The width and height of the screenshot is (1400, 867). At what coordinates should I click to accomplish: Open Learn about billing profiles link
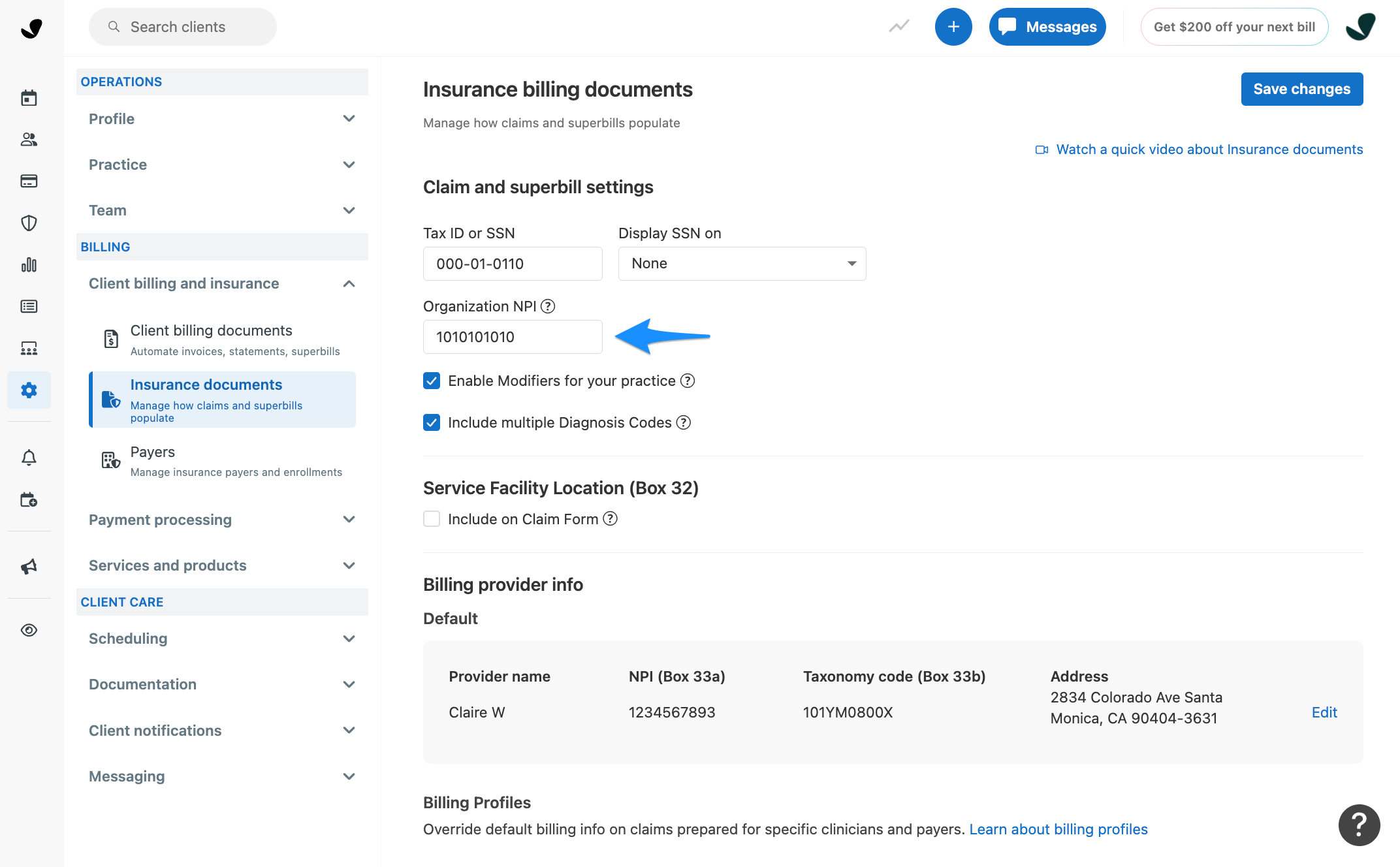(1058, 828)
